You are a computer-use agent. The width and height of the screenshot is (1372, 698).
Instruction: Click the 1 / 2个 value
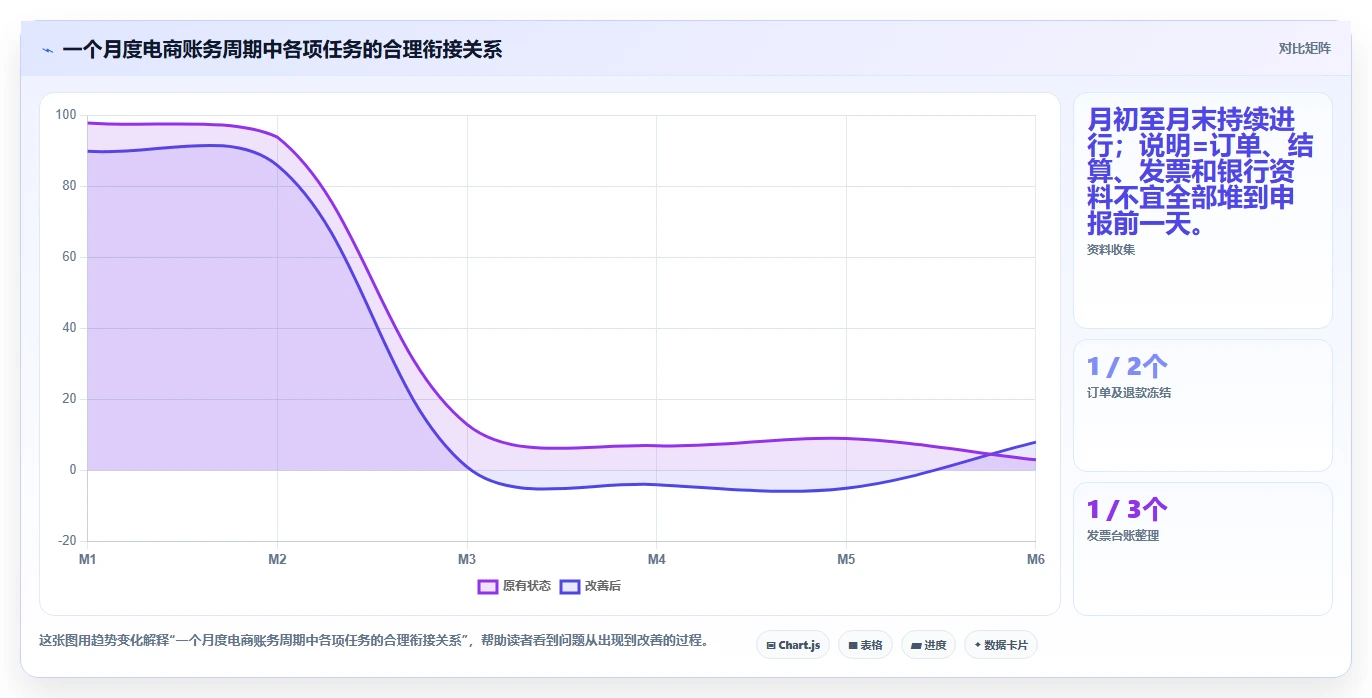[1127, 367]
